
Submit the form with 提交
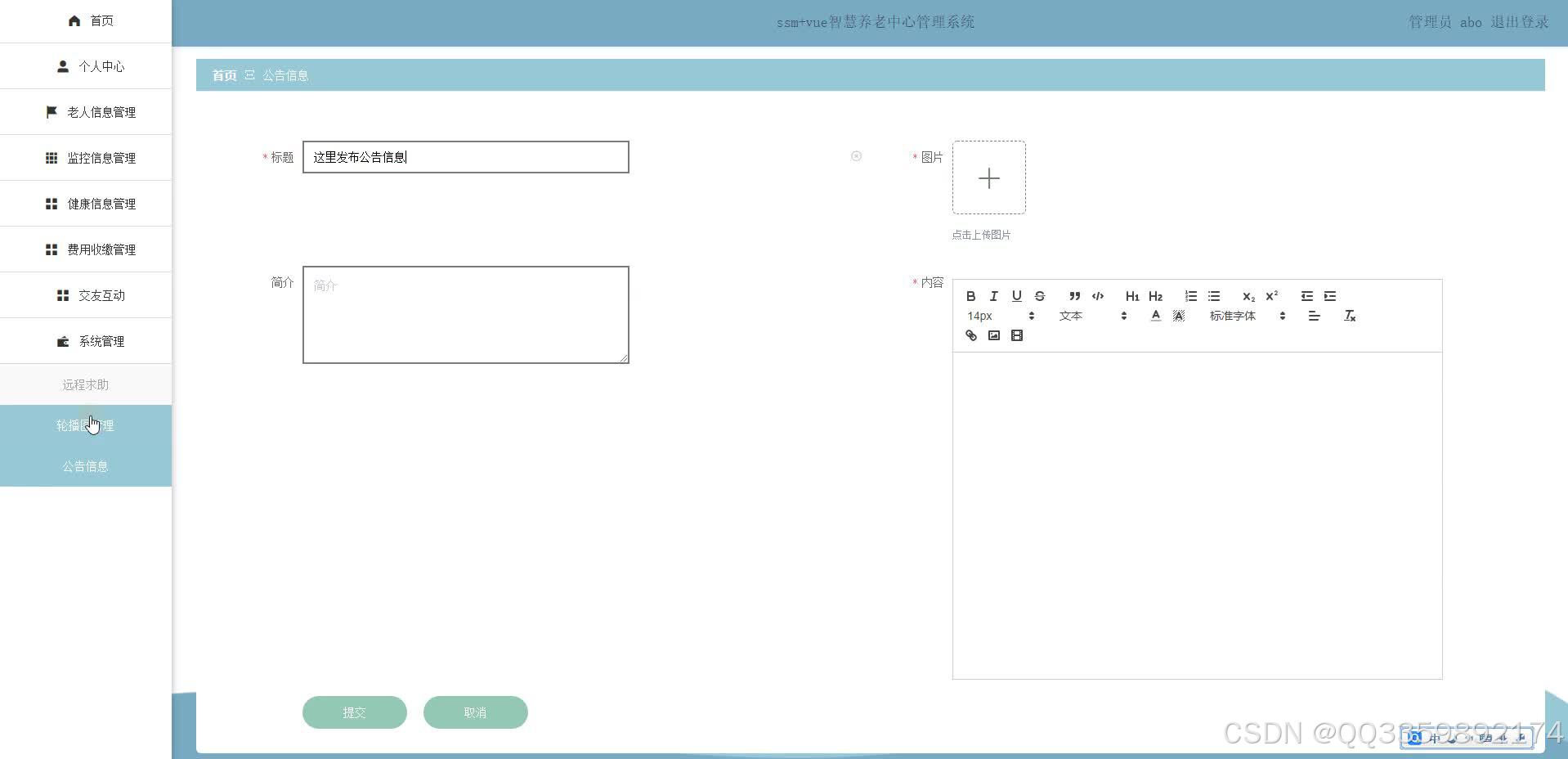[354, 712]
